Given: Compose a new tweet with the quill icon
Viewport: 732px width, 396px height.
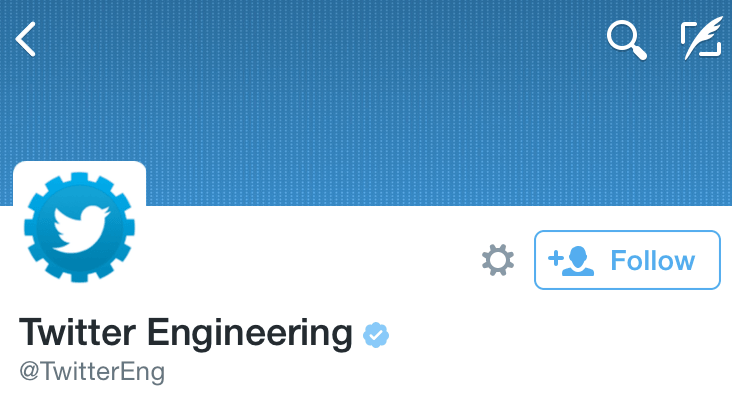Looking at the screenshot, I should 702,38.
